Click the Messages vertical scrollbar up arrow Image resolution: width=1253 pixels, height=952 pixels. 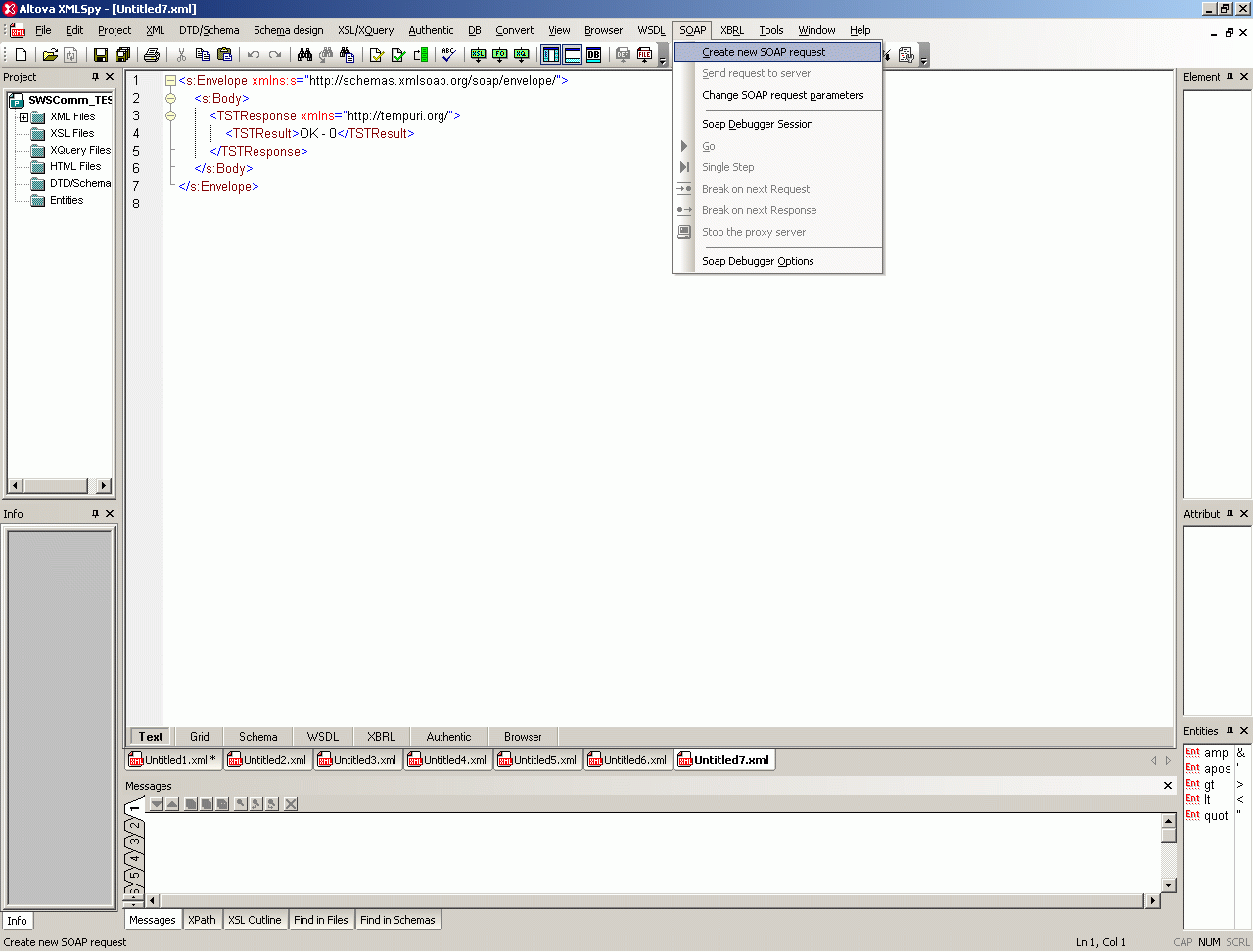[1168, 821]
